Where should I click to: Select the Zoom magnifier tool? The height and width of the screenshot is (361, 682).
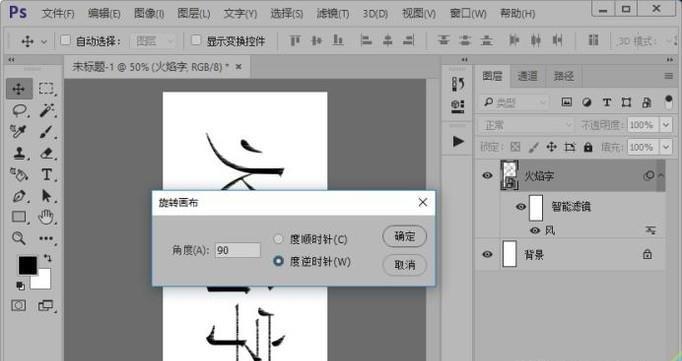point(19,238)
